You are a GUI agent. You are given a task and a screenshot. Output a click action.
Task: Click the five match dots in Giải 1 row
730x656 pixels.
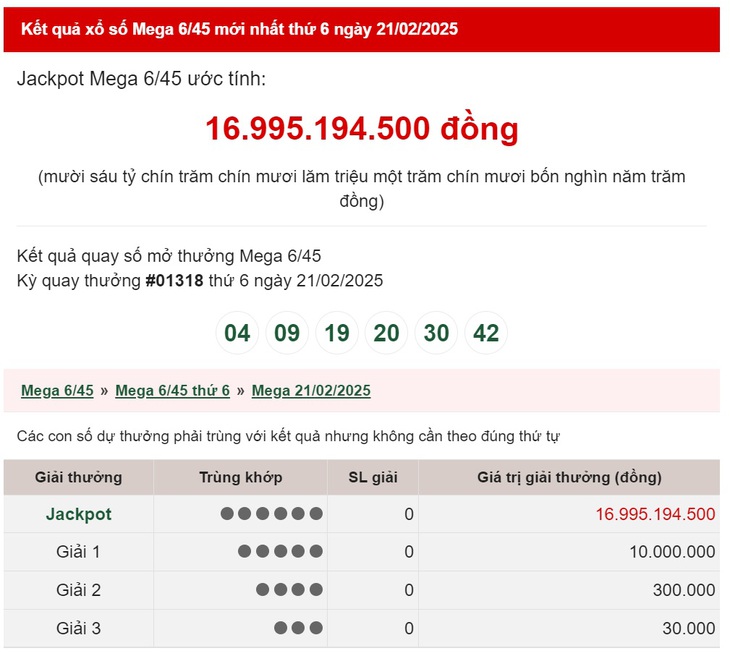pos(280,551)
